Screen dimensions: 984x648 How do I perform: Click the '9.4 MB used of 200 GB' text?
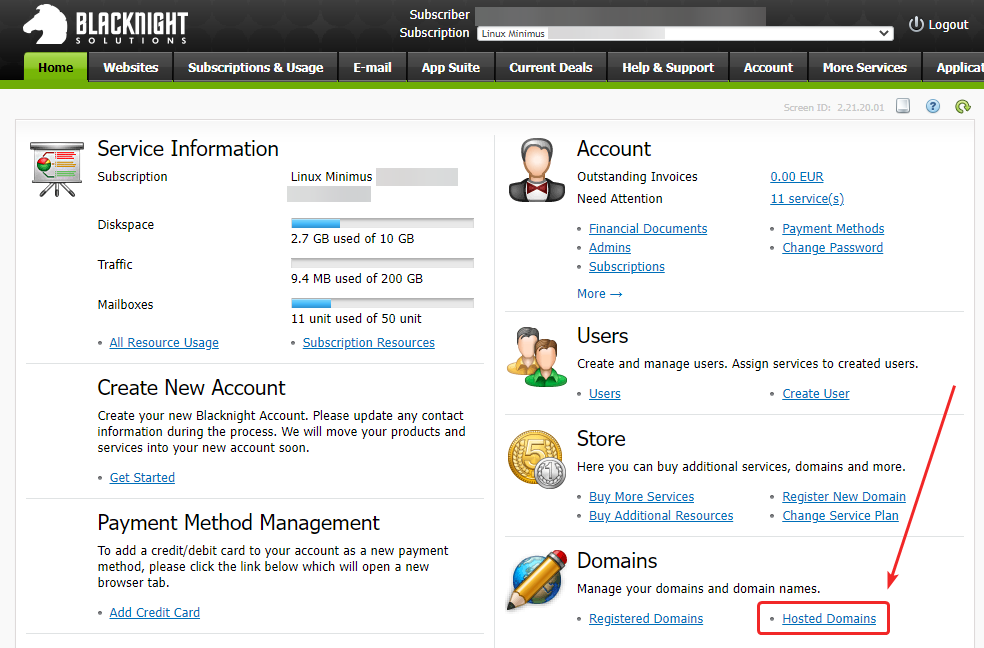pyautogui.click(x=356, y=279)
